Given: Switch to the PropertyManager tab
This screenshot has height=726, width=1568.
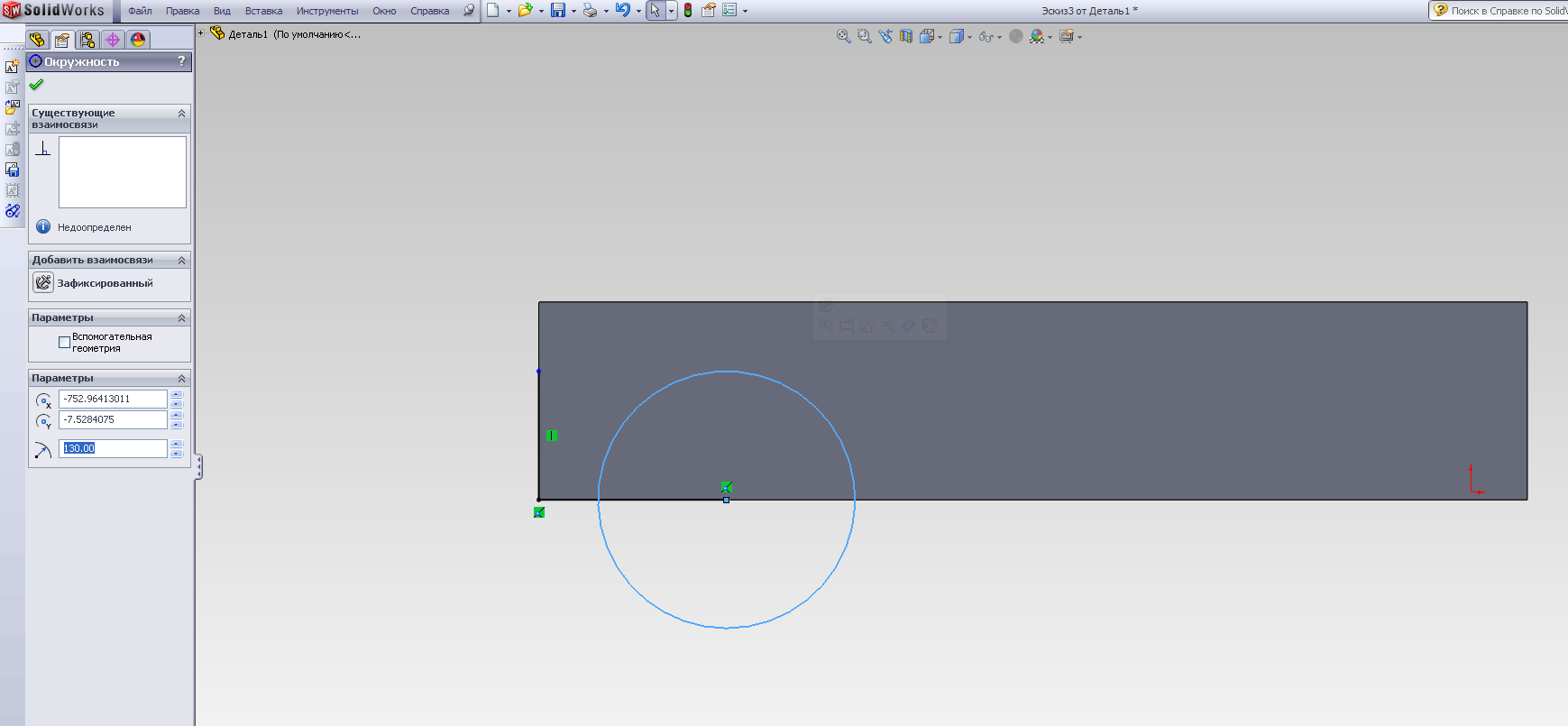Looking at the screenshot, I should pos(62,40).
